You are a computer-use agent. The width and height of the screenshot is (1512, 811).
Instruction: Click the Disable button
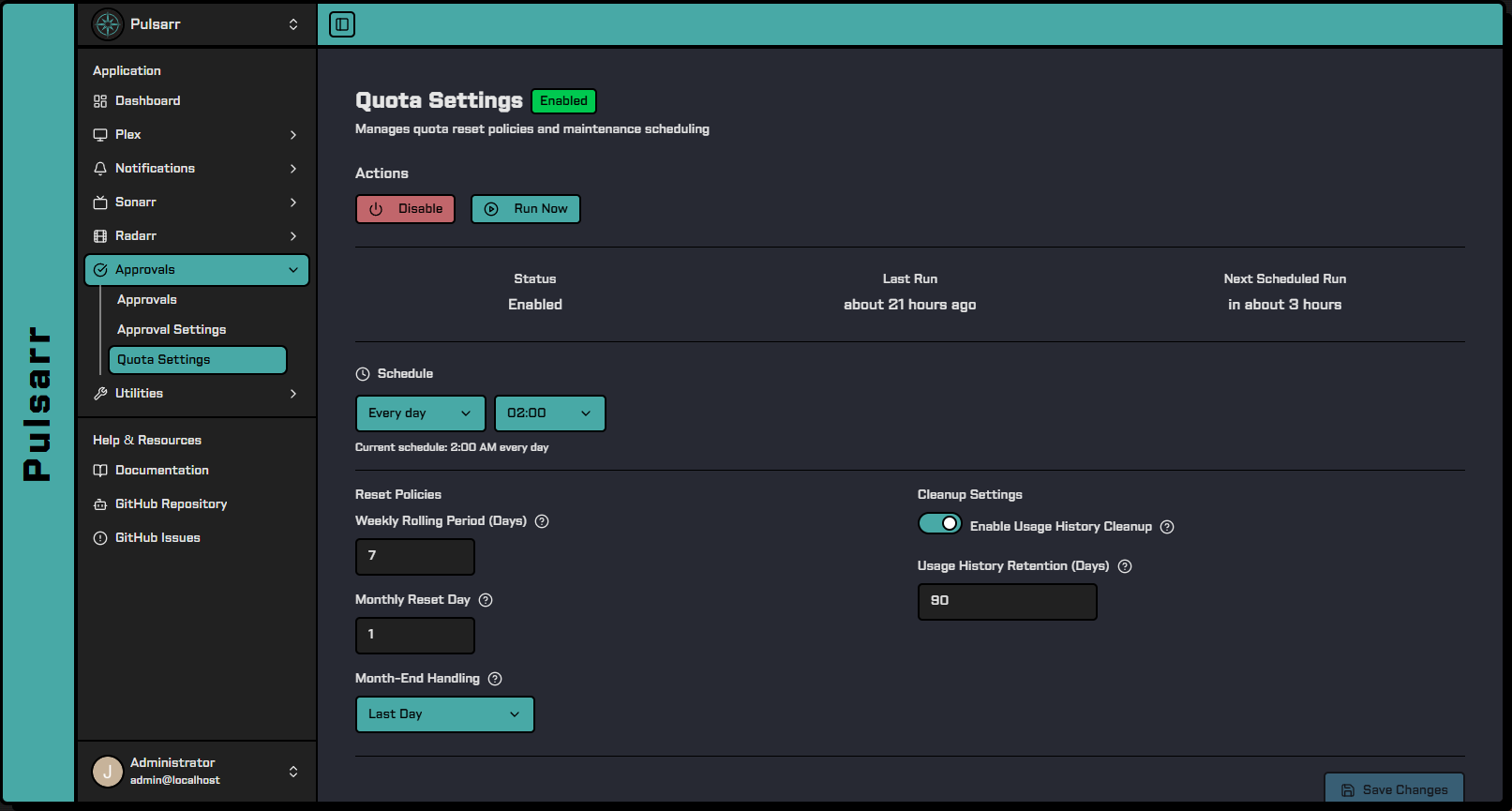[405, 209]
